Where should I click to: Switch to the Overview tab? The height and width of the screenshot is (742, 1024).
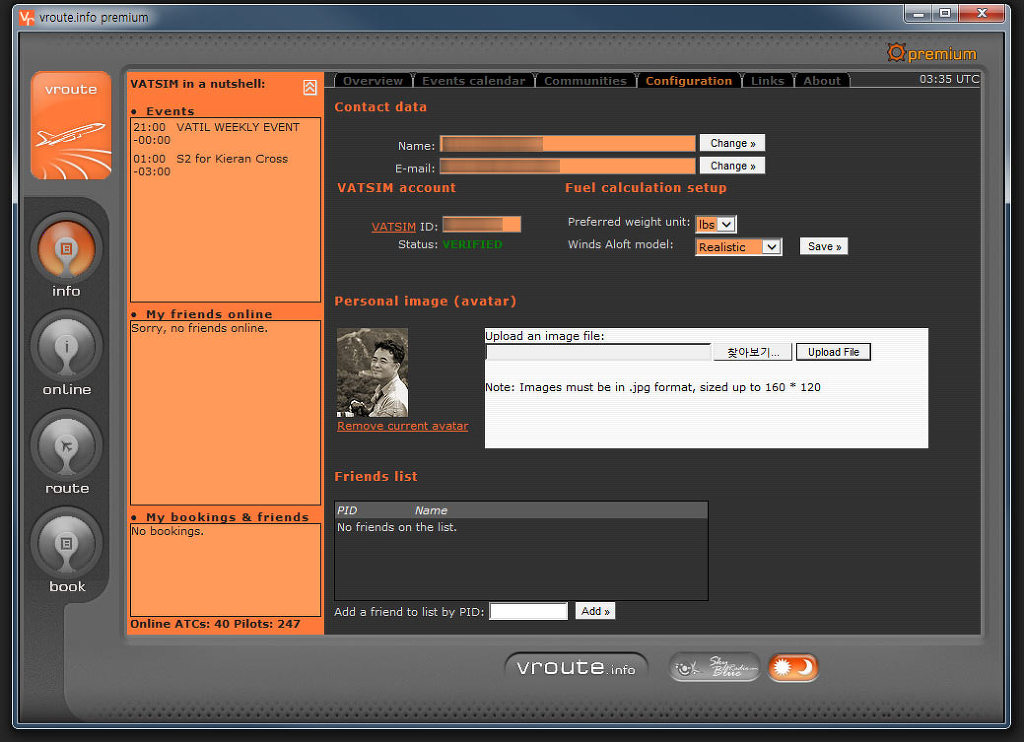pyautogui.click(x=373, y=80)
